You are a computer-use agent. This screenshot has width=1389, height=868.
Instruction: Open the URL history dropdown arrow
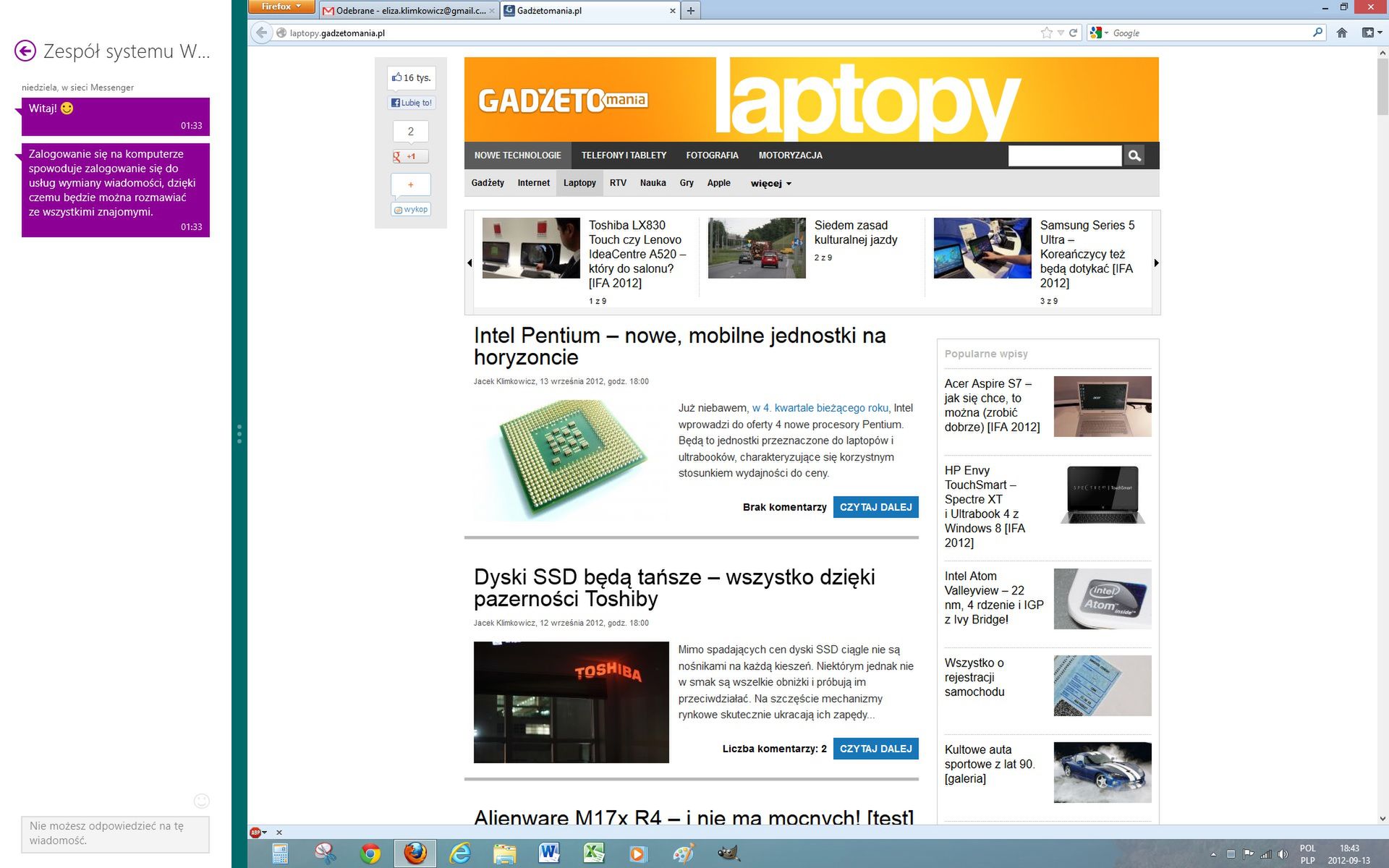pos(1061,33)
